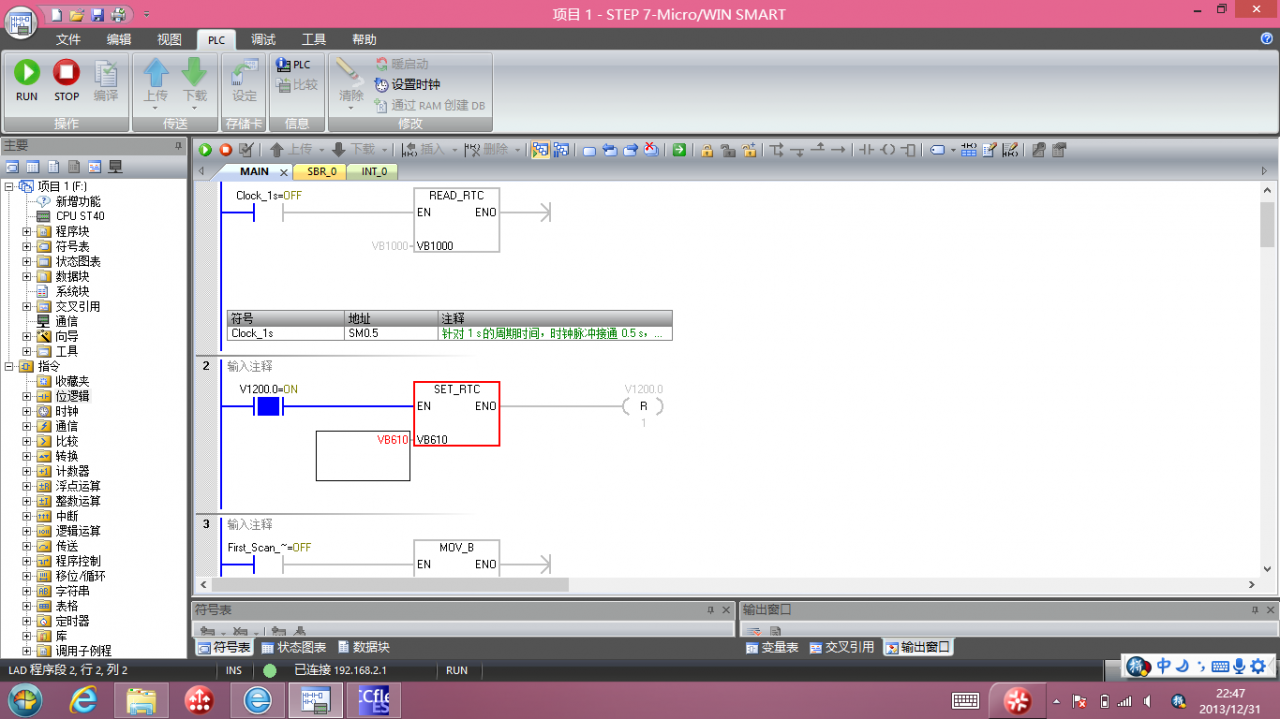1280x719 pixels.
Task: Click the SET_RTC instruction box title
Action: click(457, 389)
